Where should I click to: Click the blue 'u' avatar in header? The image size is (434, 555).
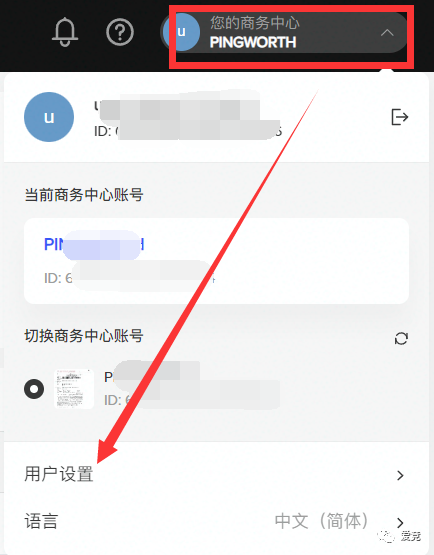coord(182,32)
